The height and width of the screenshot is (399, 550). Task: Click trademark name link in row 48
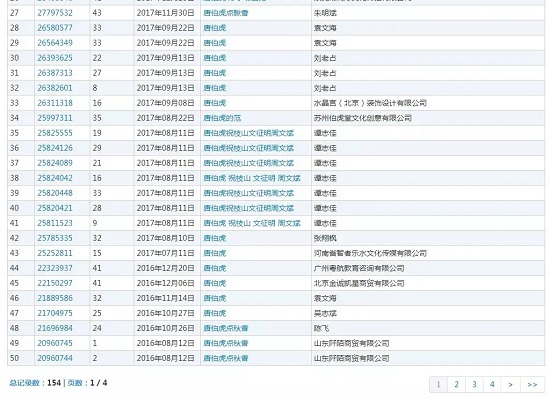point(226,328)
